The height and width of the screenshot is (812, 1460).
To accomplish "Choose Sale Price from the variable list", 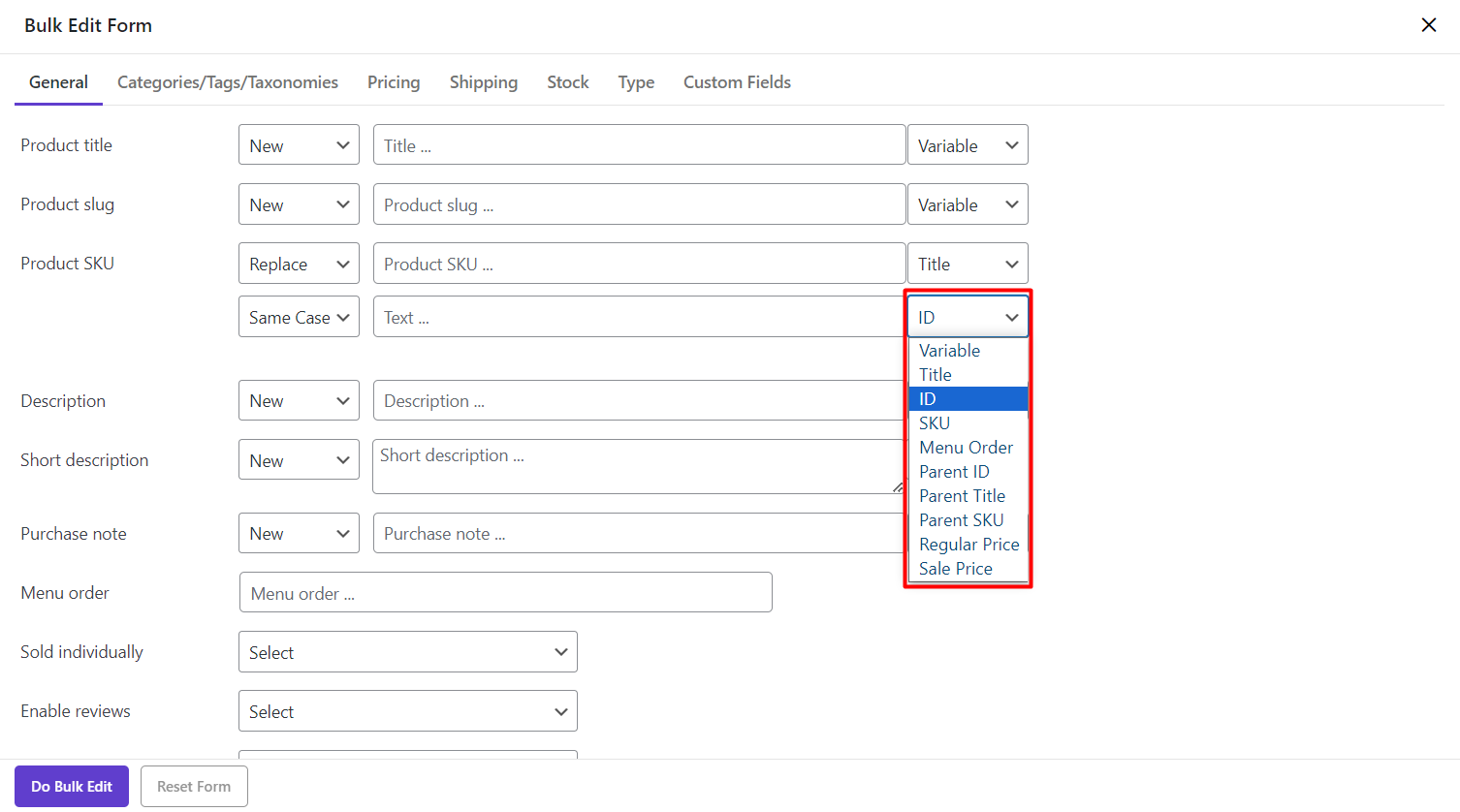I will (x=955, y=569).
